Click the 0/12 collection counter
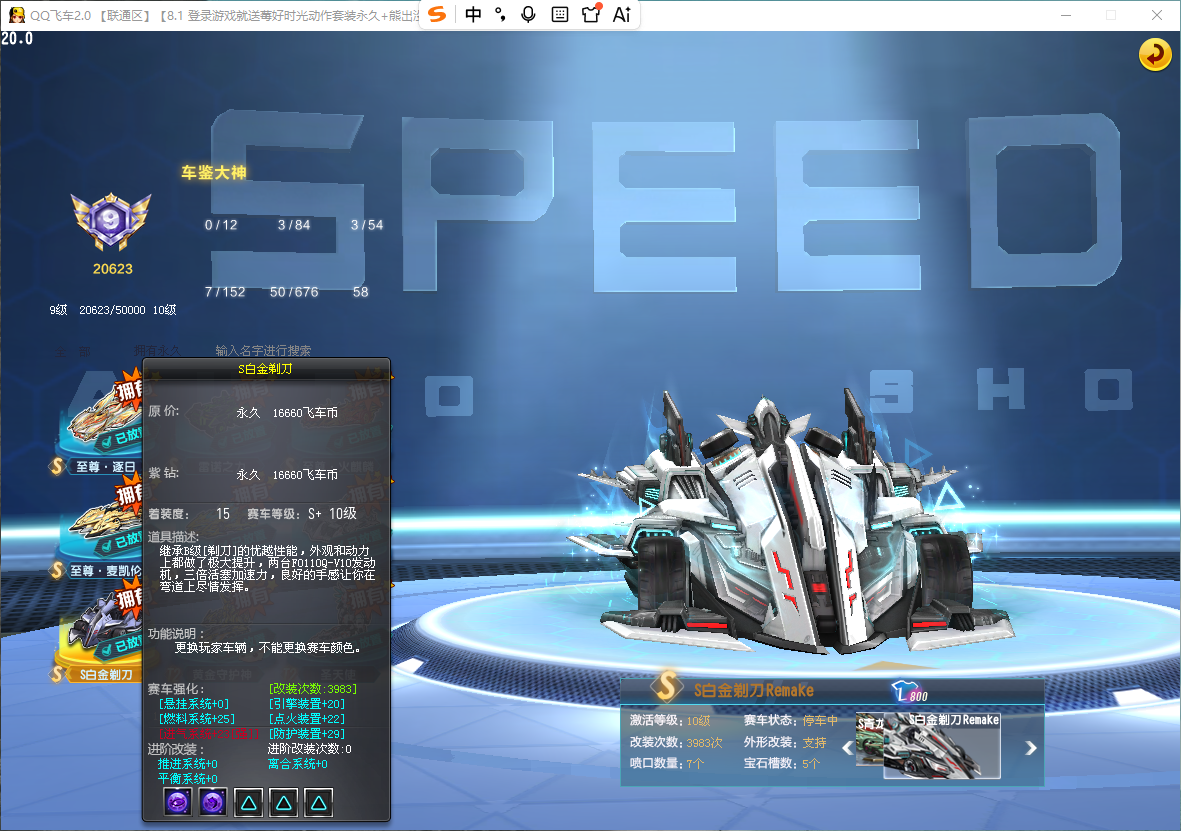 [x=221, y=225]
